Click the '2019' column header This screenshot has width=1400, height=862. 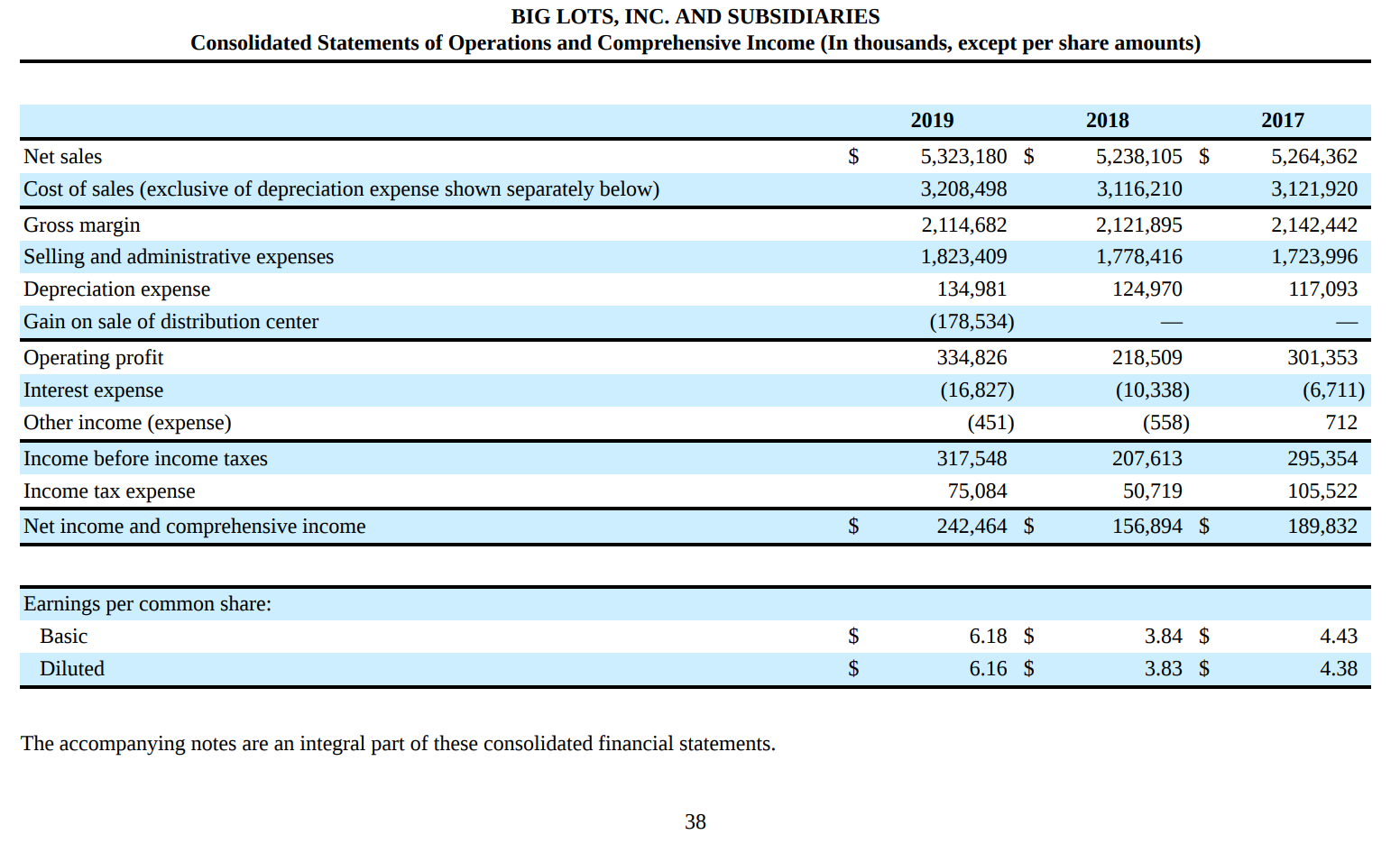tap(932, 120)
